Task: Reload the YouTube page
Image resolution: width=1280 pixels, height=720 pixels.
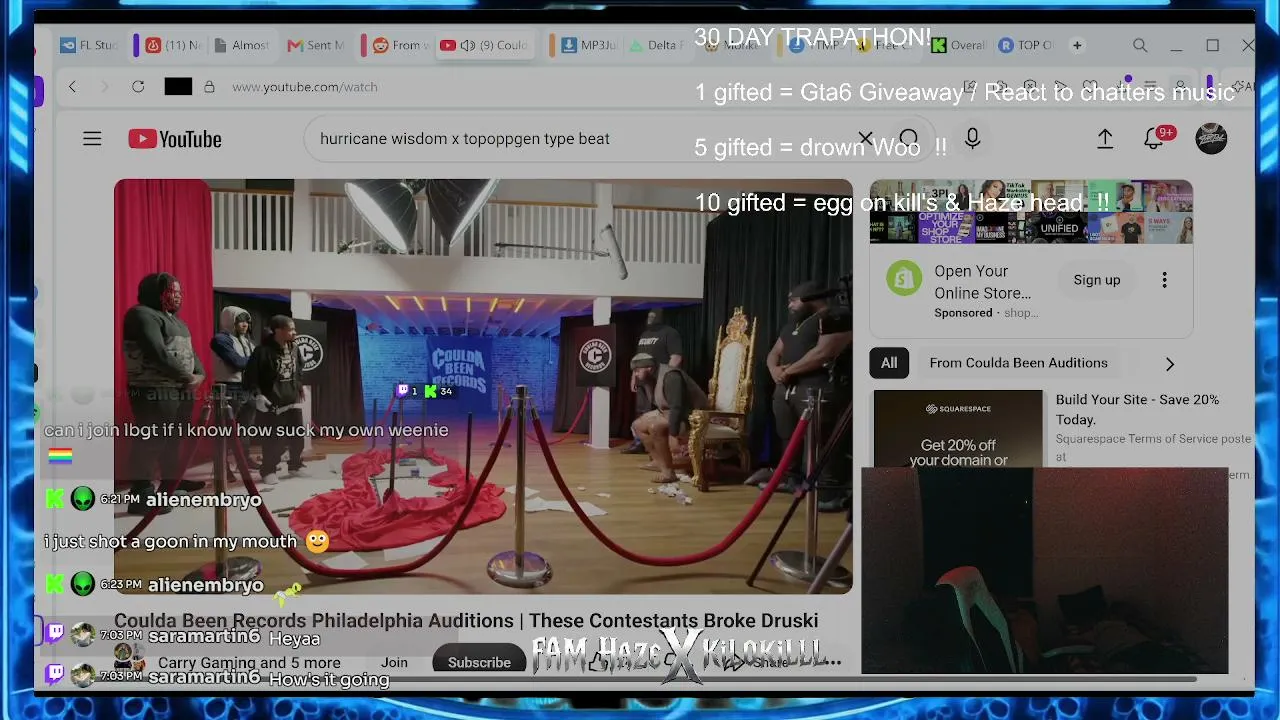Action: click(x=138, y=87)
